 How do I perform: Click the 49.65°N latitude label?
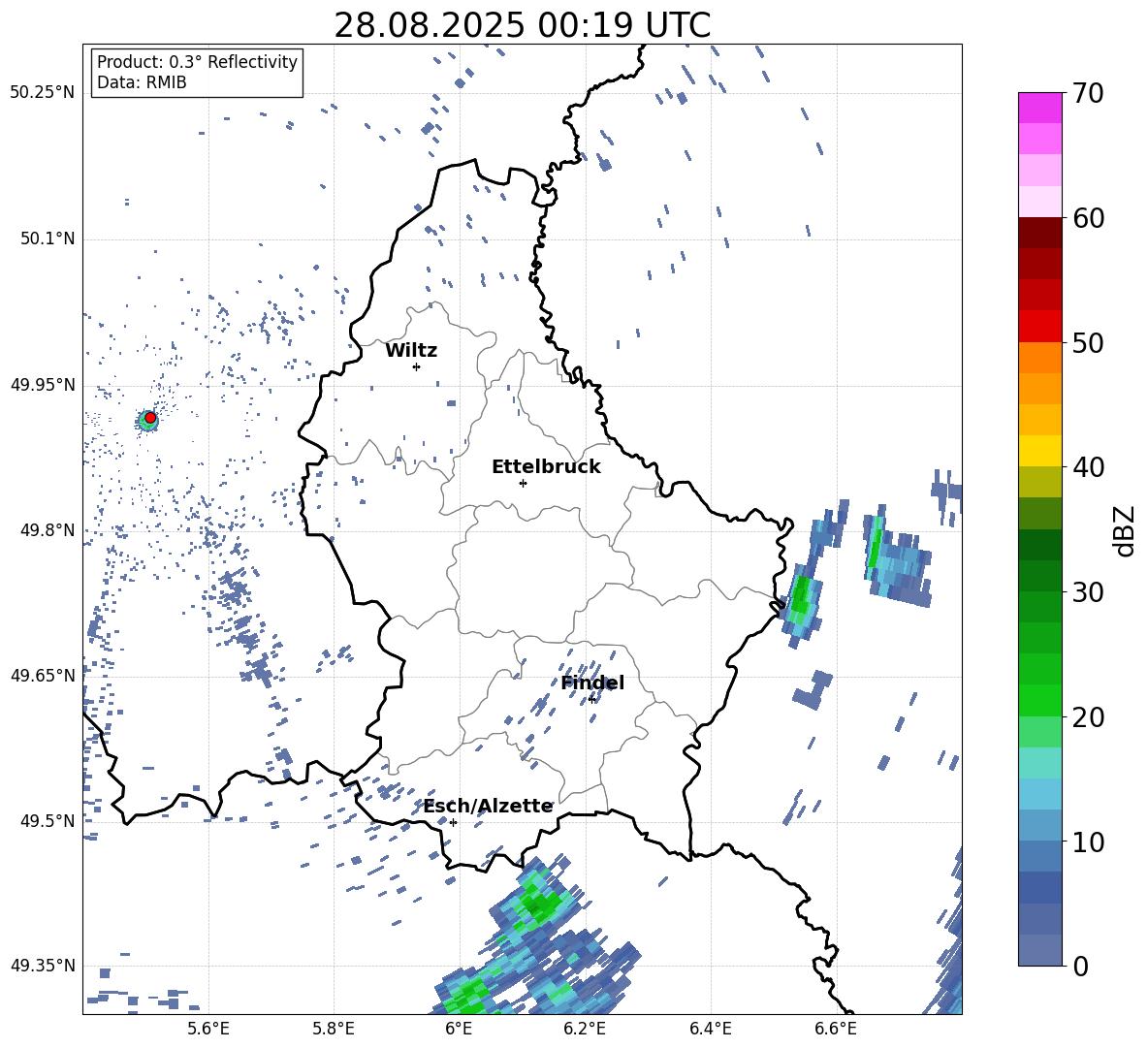[43, 675]
